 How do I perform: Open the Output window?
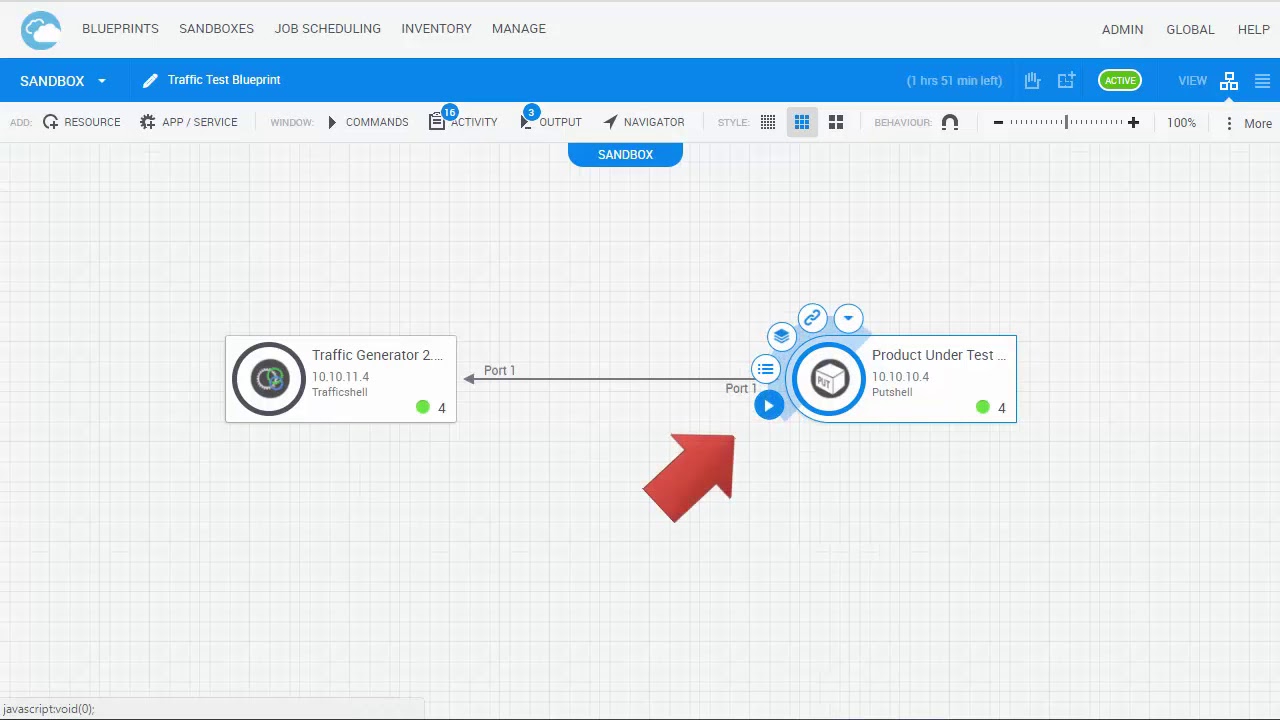click(x=552, y=122)
